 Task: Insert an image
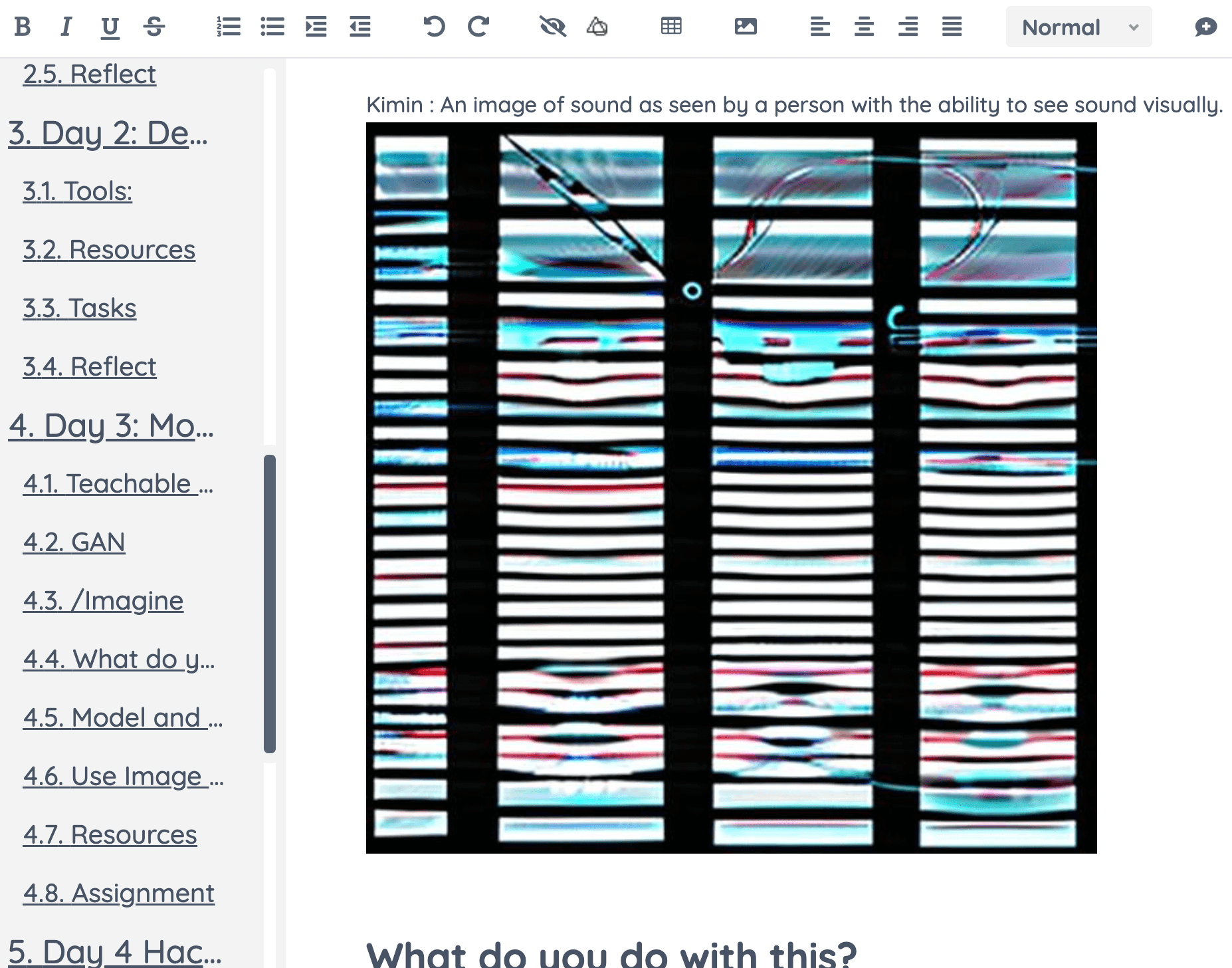coord(746,27)
